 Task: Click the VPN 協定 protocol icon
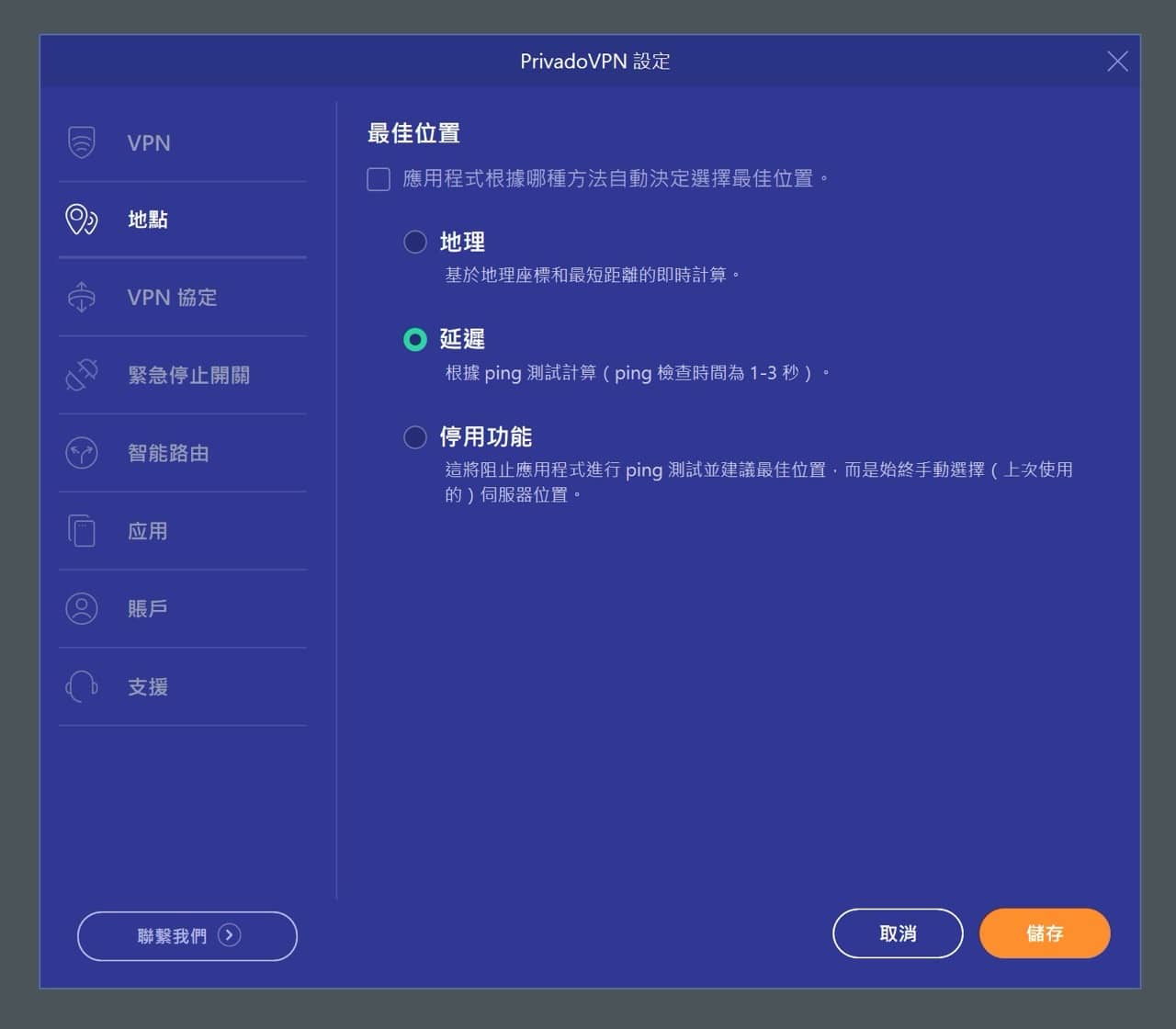pyautogui.click(x=82, y=297)
